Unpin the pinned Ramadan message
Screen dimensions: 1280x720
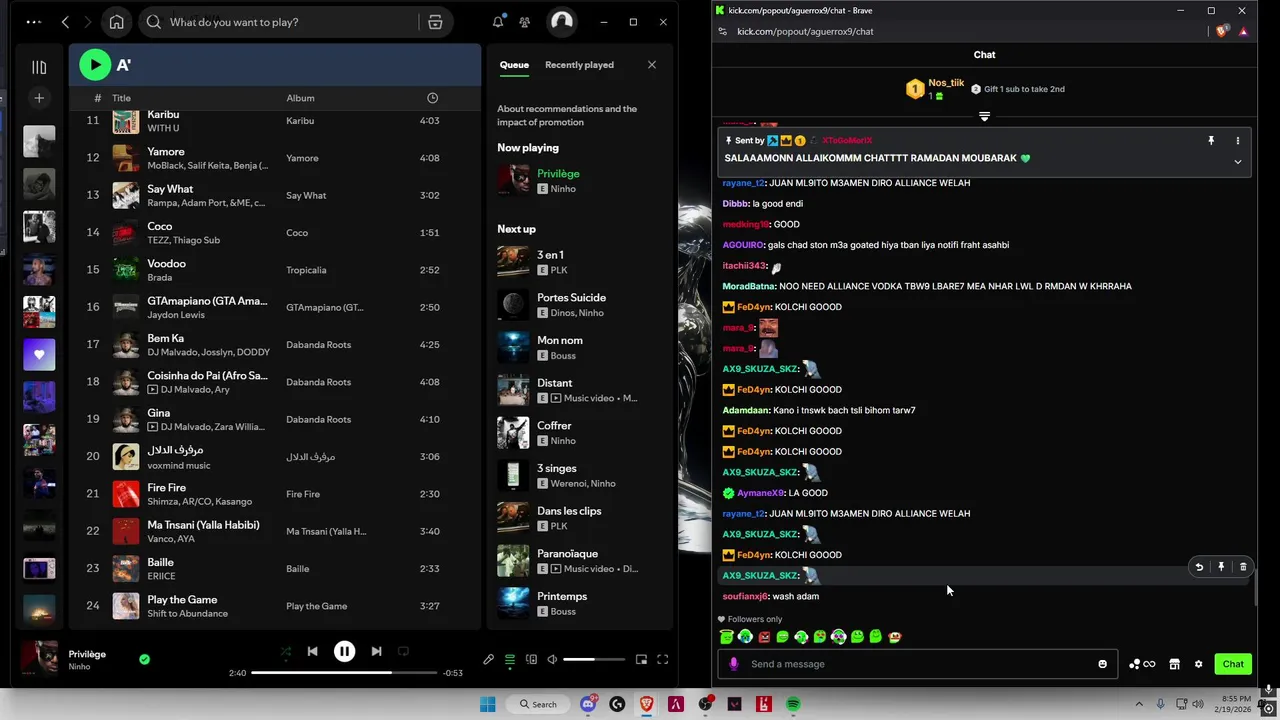(x=1211, y=141)
